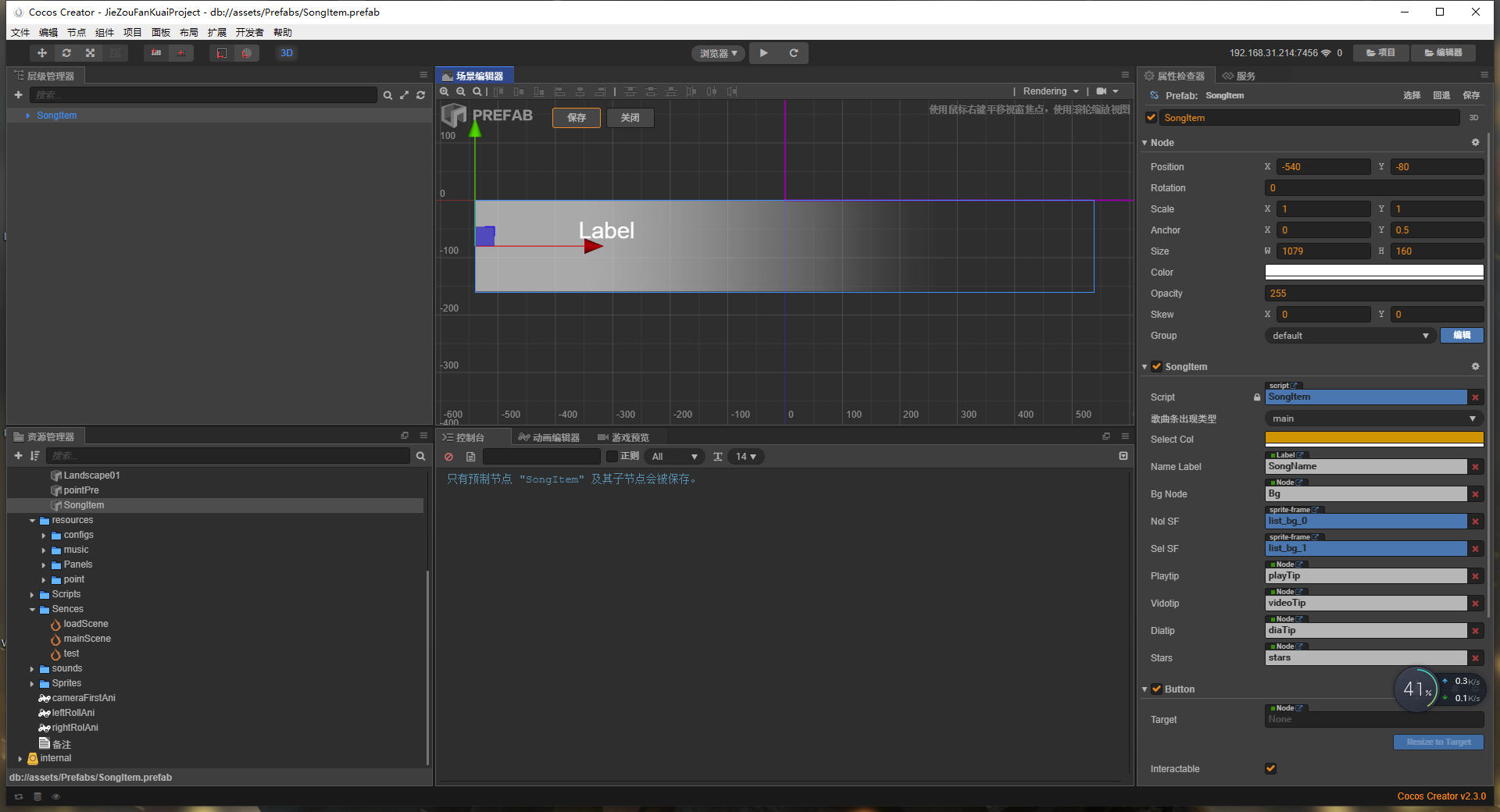Open the console log file

(x=470, y=457)
